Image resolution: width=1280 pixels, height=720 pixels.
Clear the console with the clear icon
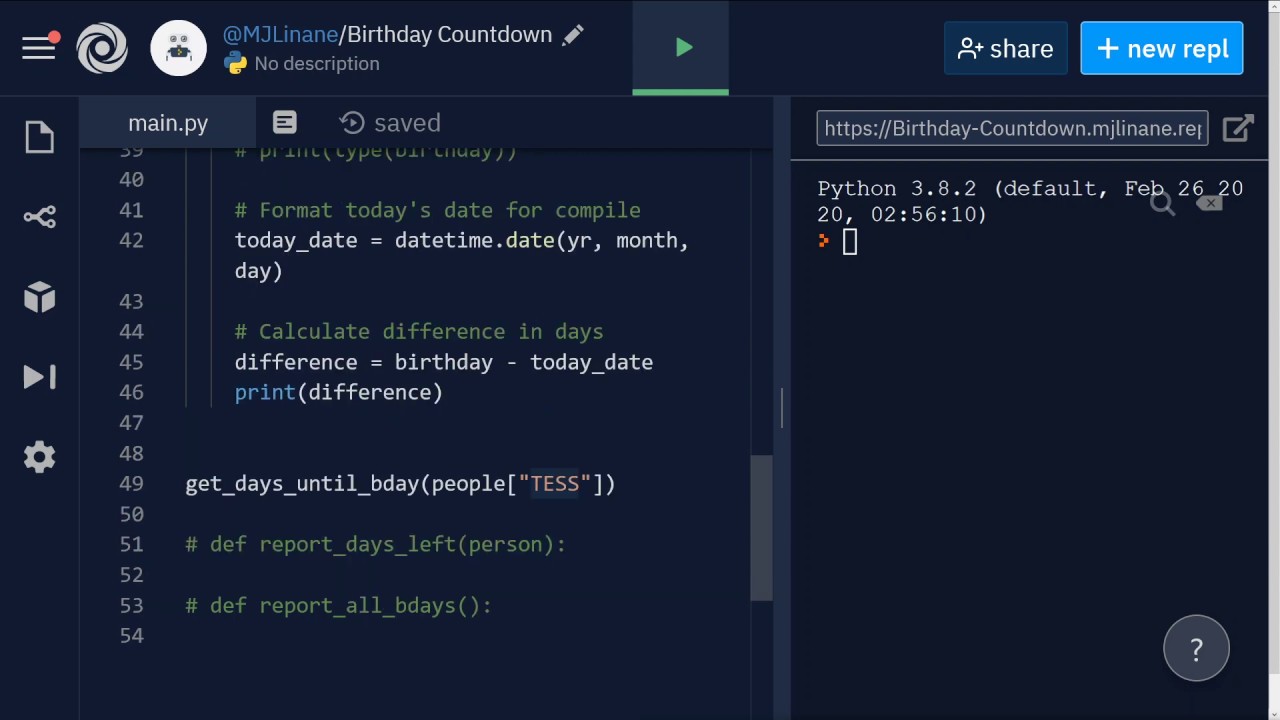coord(1210,203)
